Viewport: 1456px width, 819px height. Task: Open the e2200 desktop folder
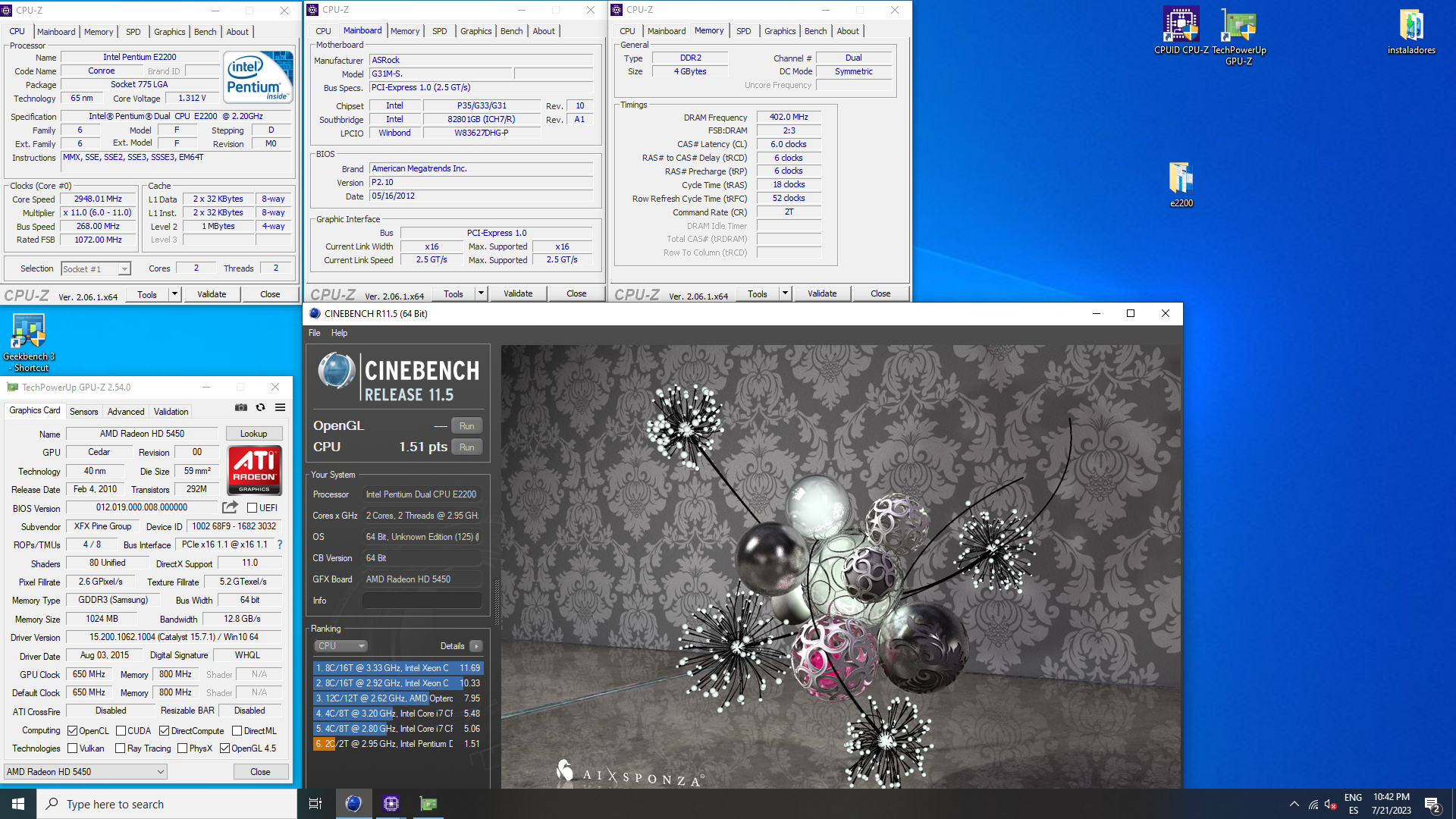(x=1181, y=184)
